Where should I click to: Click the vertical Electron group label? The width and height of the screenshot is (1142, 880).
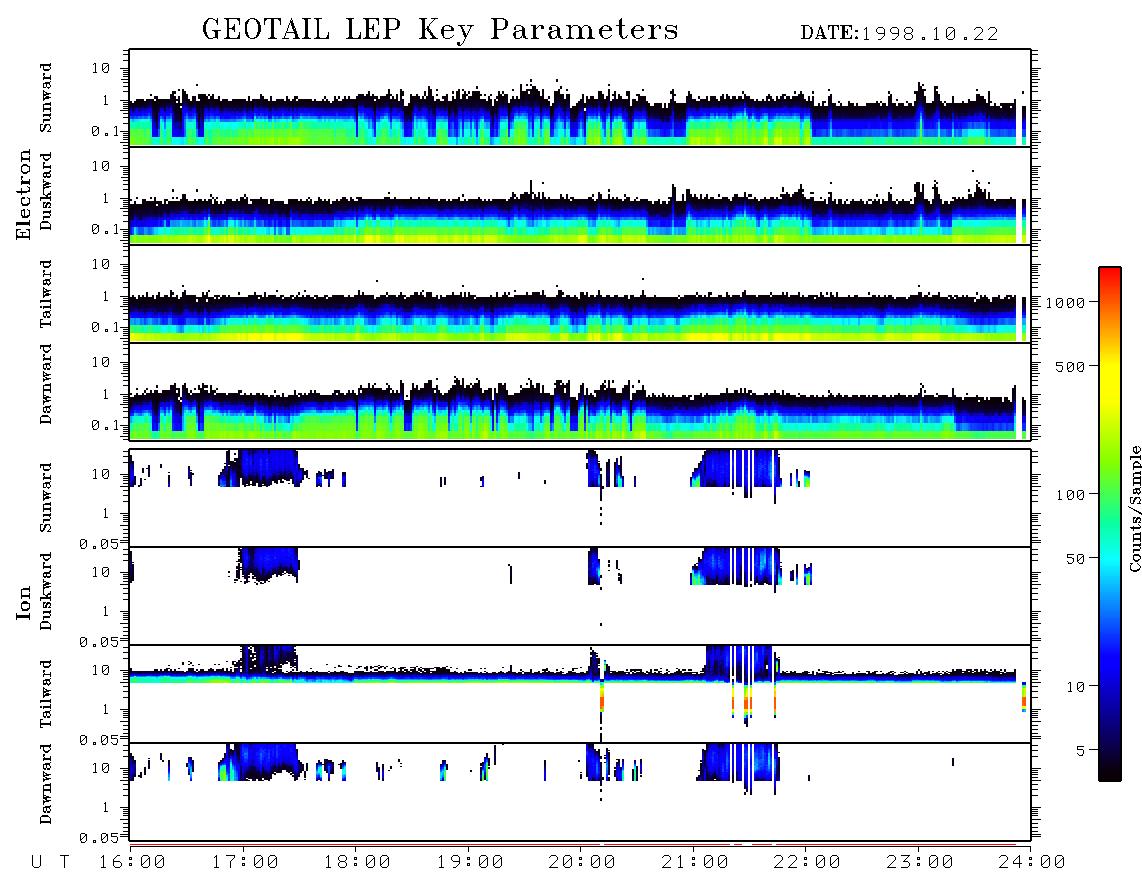click(x=23, y=195)
